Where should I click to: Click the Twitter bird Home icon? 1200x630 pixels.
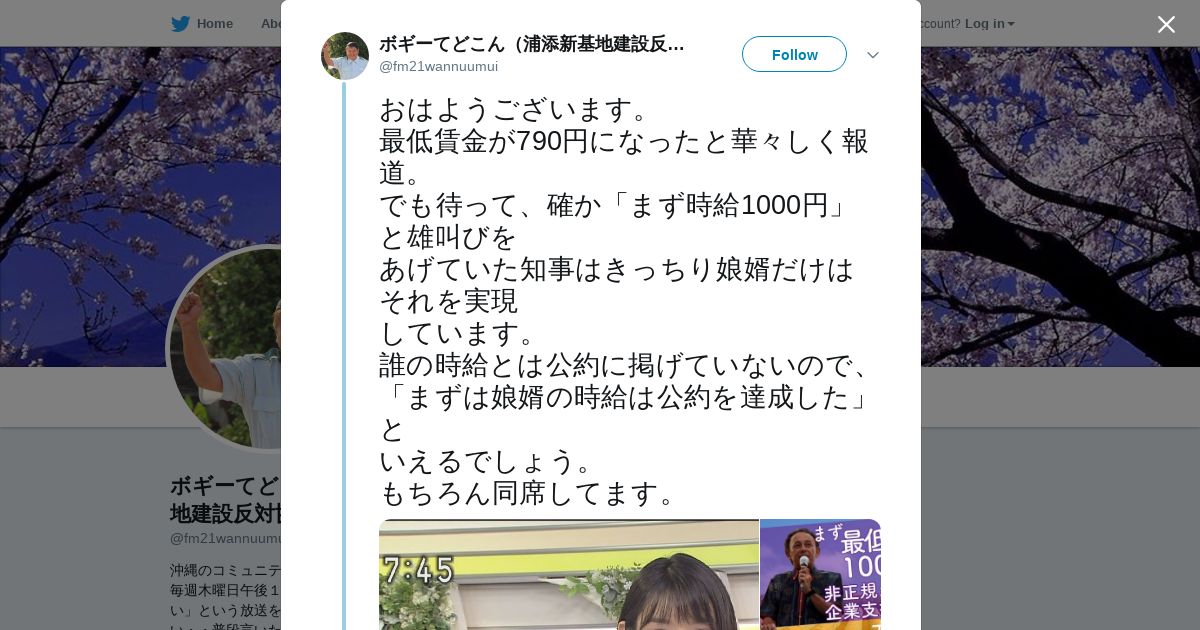(x=180, y=23)
